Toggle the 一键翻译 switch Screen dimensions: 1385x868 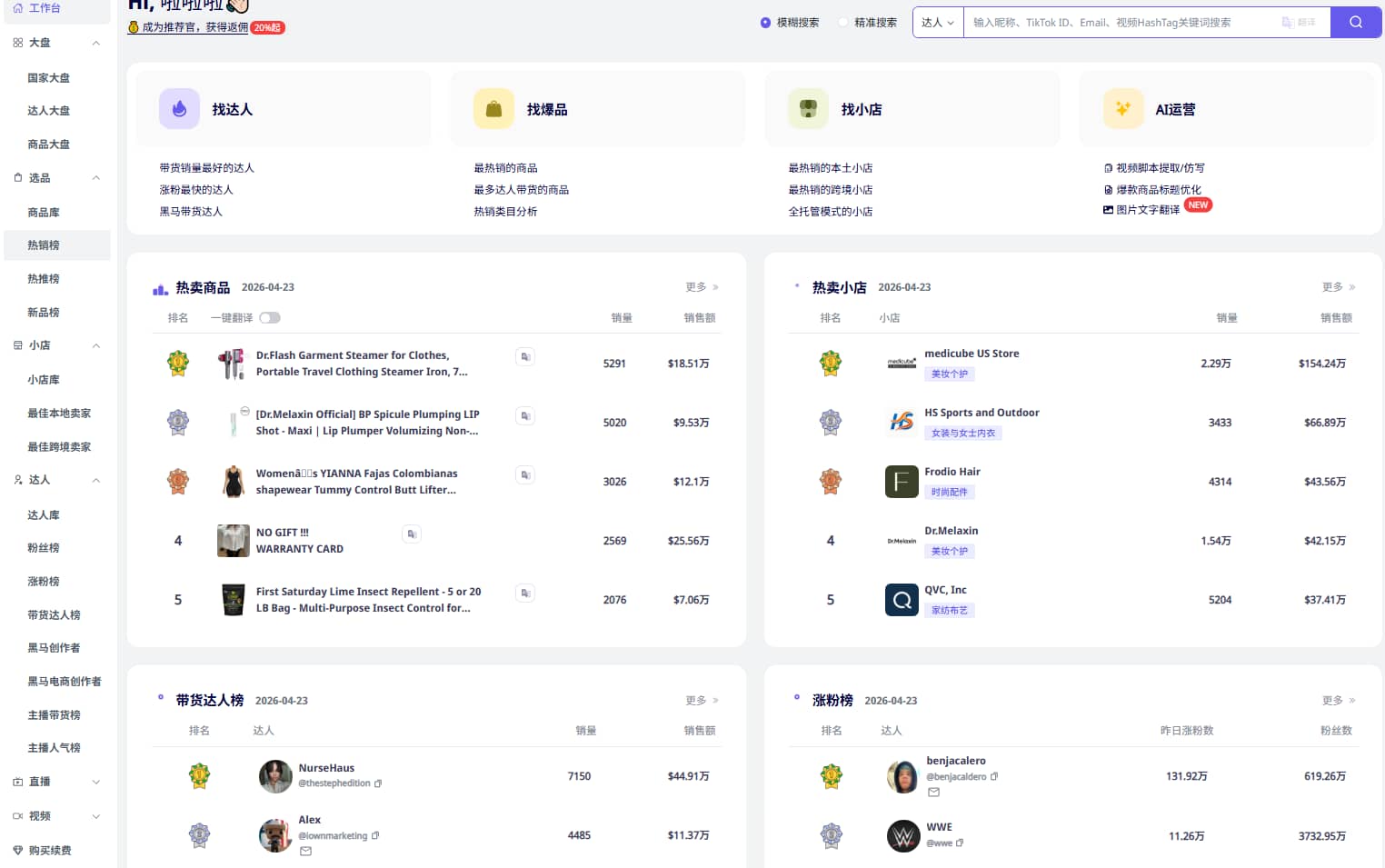click(270, 318)
